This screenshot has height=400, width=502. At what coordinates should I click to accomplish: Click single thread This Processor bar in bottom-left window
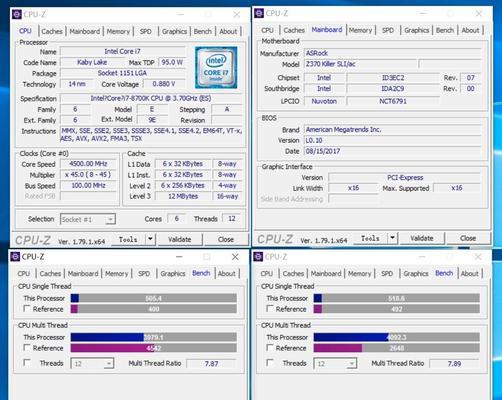154,298
